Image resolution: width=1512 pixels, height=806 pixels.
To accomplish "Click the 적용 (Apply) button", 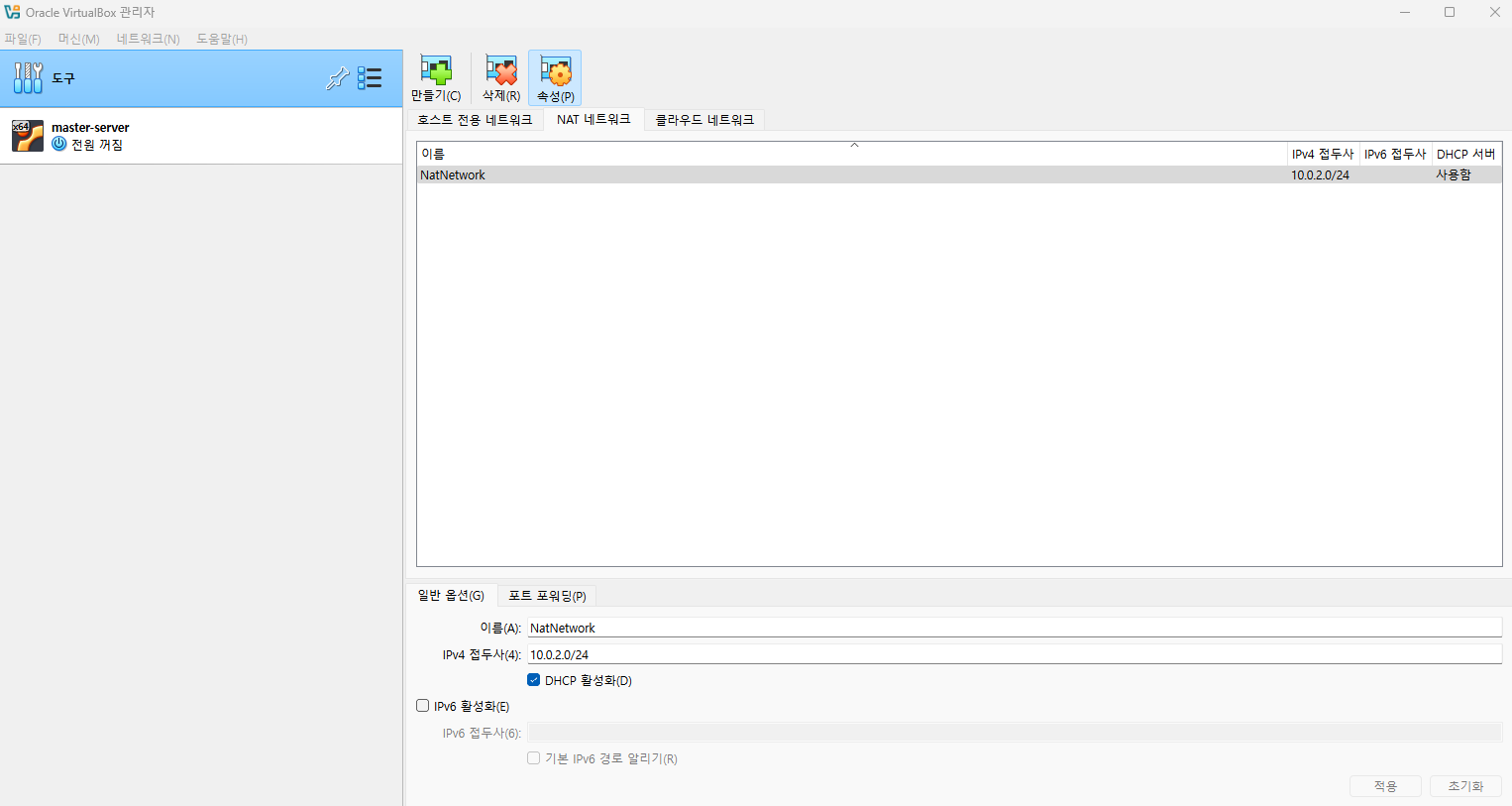I will 1385,786.
